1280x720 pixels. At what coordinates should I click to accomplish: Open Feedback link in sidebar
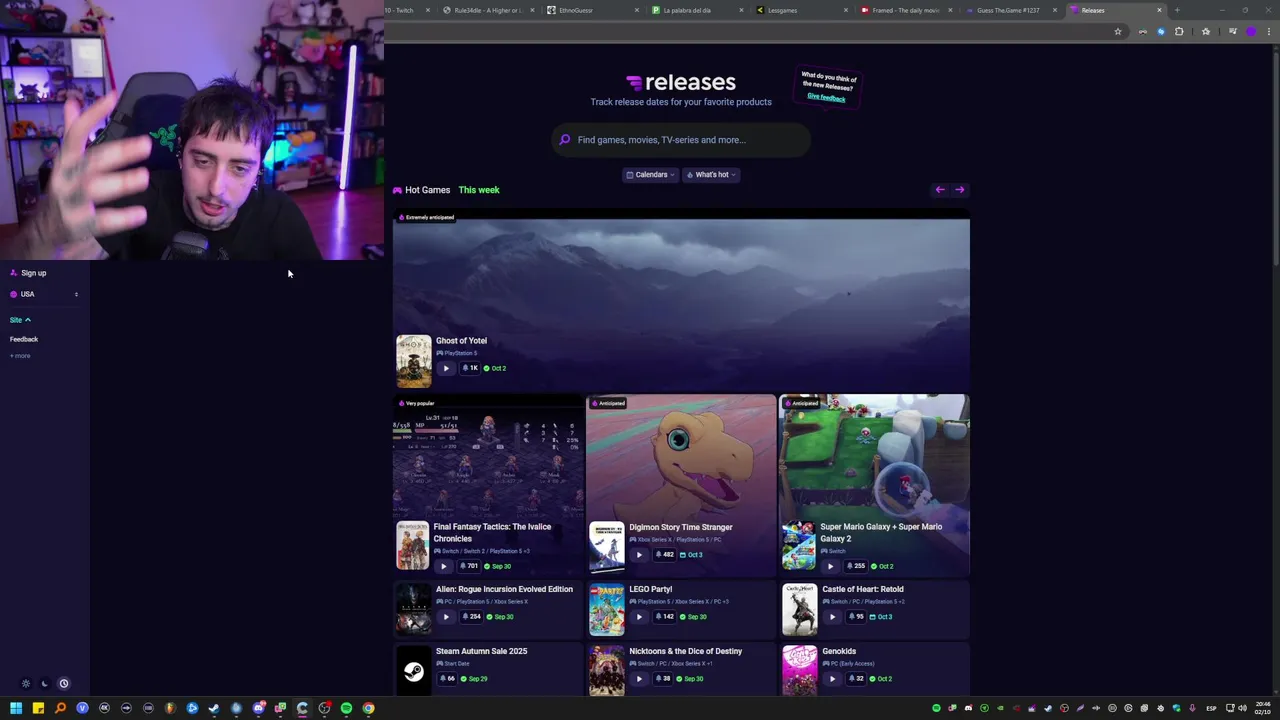pyautogui.click(x=24, y=340)
